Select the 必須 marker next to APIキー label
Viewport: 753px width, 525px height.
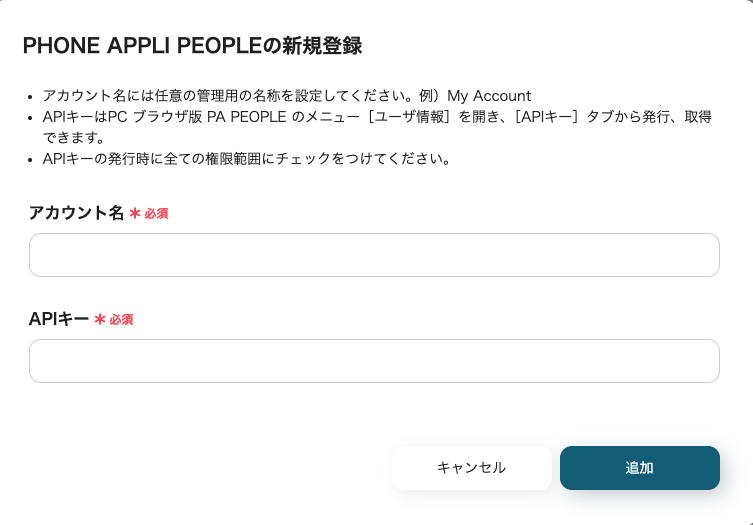[121, 320]
